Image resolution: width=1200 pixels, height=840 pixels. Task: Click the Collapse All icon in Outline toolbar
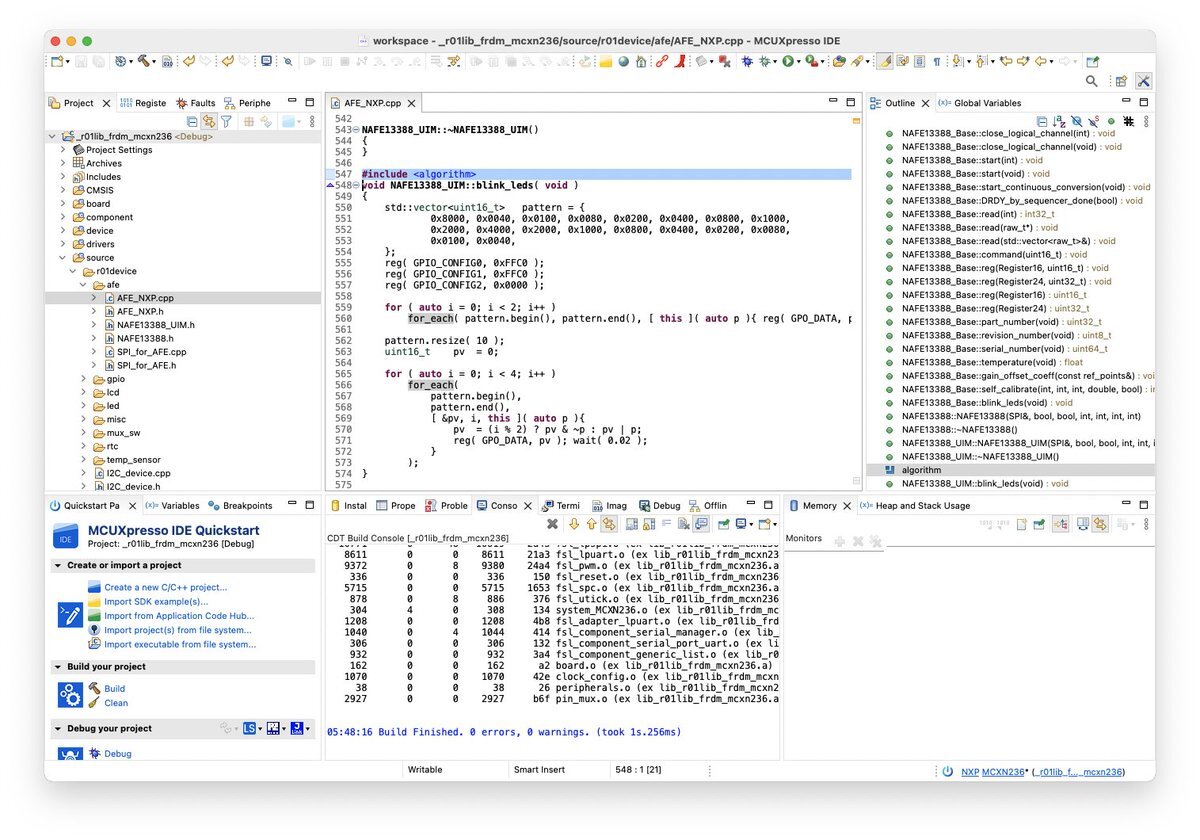[1042, 122]
